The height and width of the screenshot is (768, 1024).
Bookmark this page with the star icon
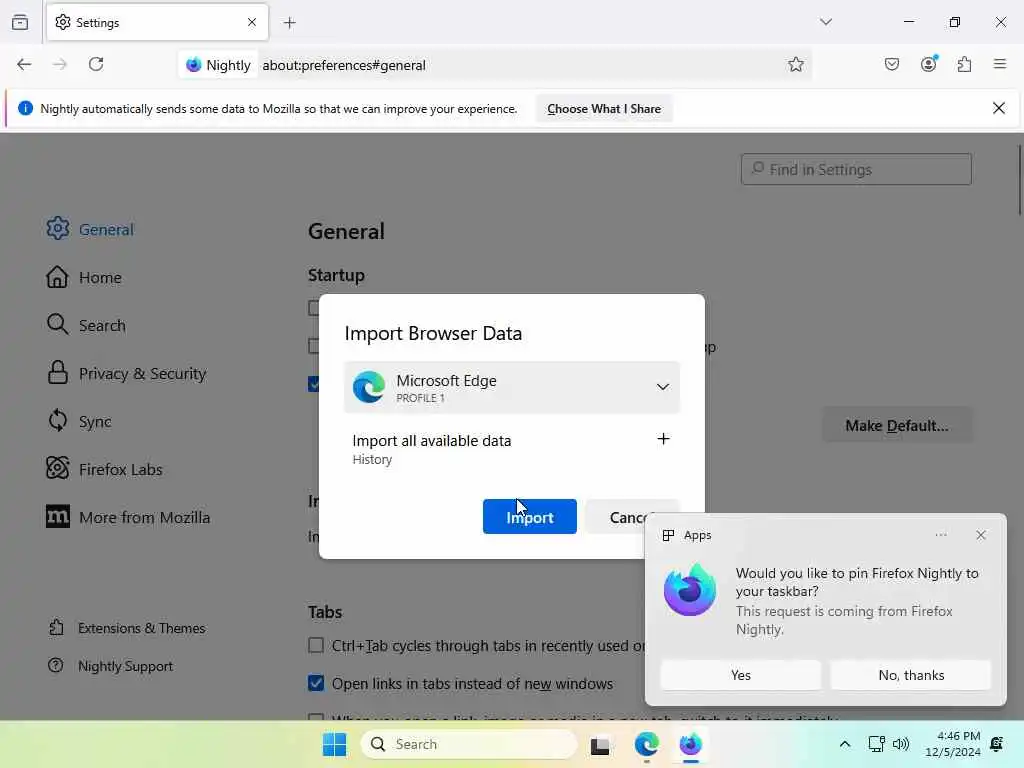point(795,64)
